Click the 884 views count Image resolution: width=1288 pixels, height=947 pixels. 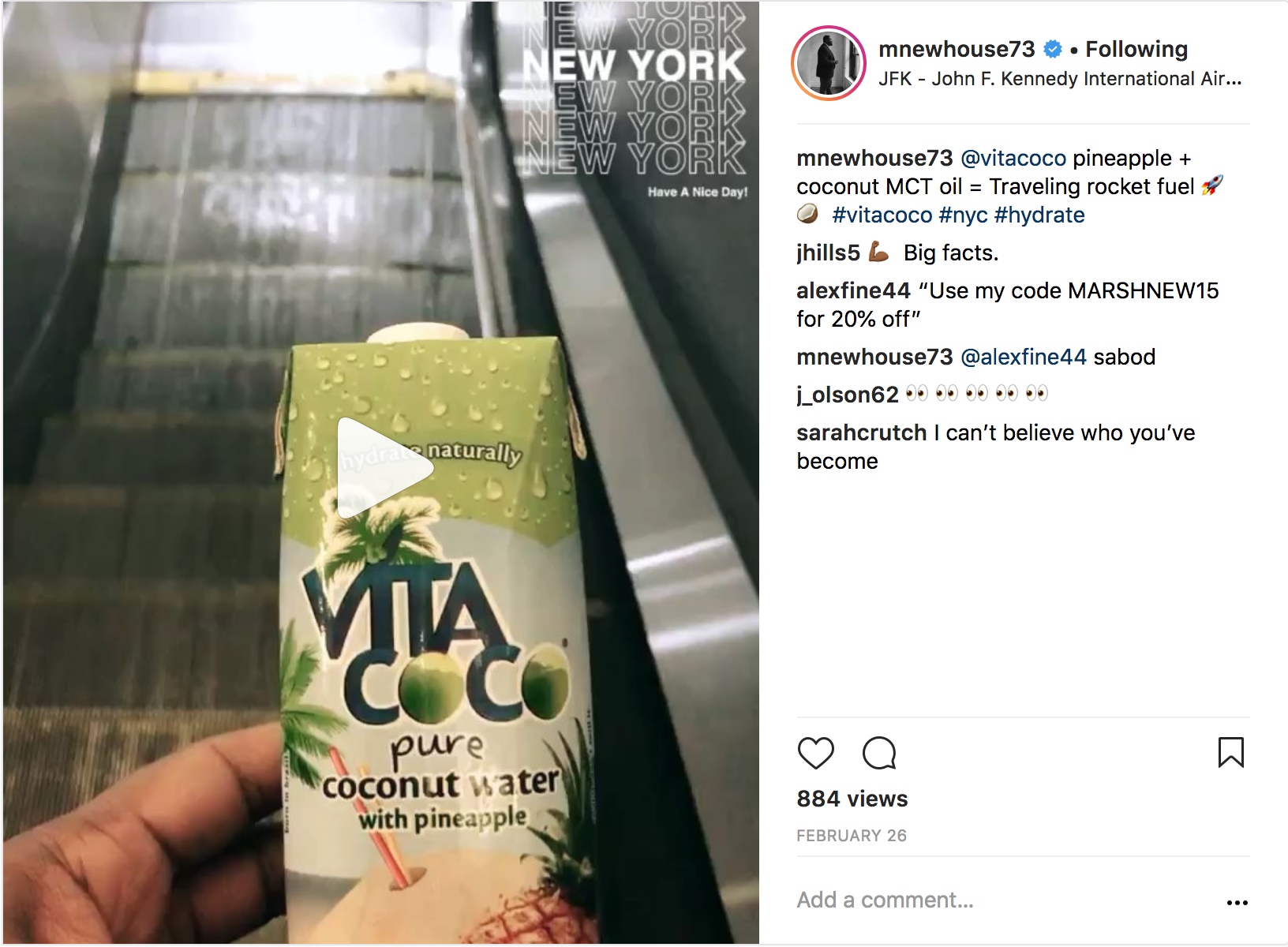point(852,799)
